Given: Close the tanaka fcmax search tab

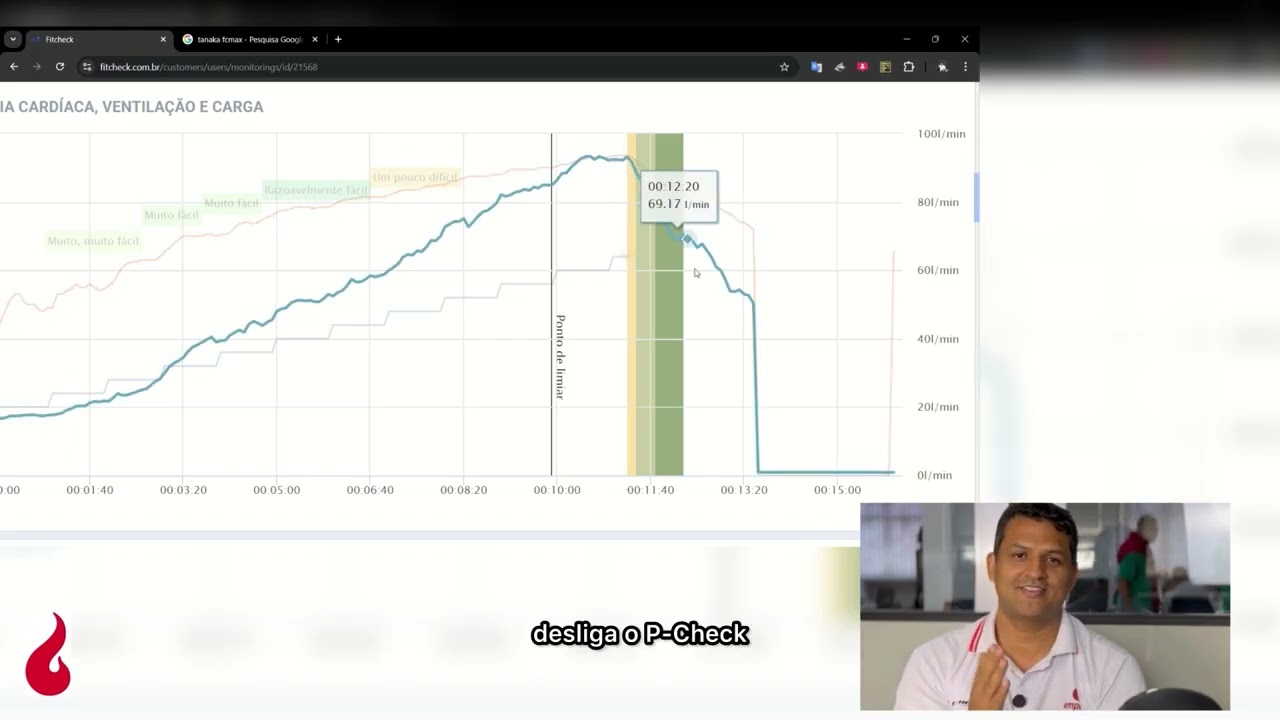Looking at the screenshot, I should tap(315, 39).
